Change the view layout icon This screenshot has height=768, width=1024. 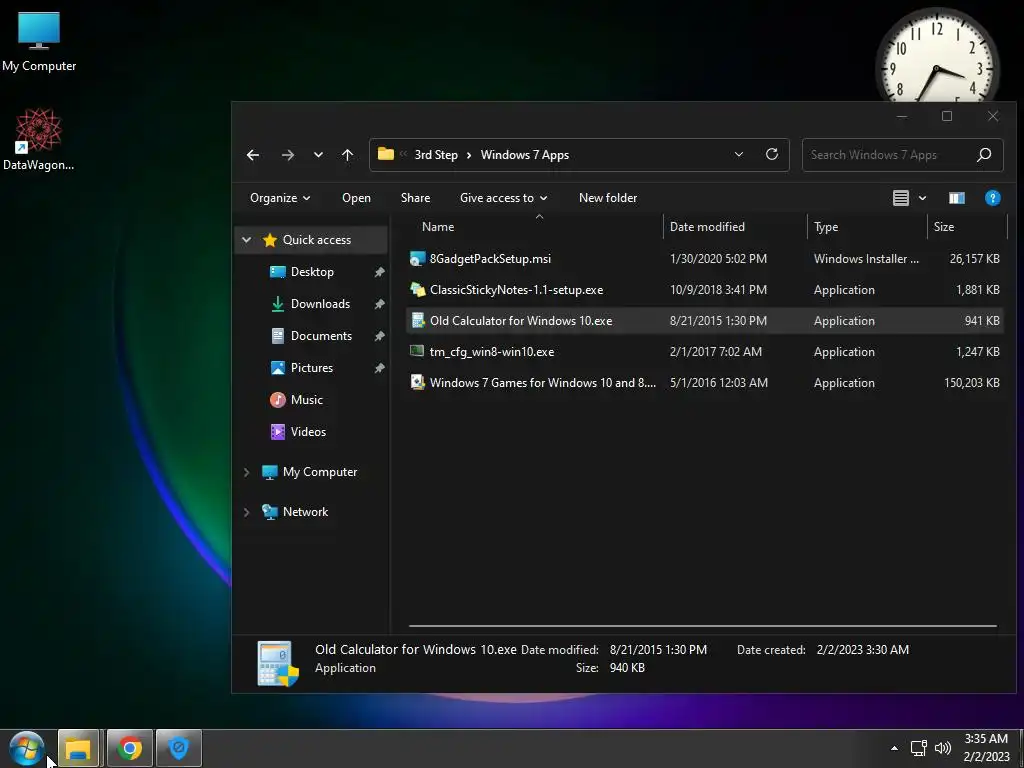point(901,198)
